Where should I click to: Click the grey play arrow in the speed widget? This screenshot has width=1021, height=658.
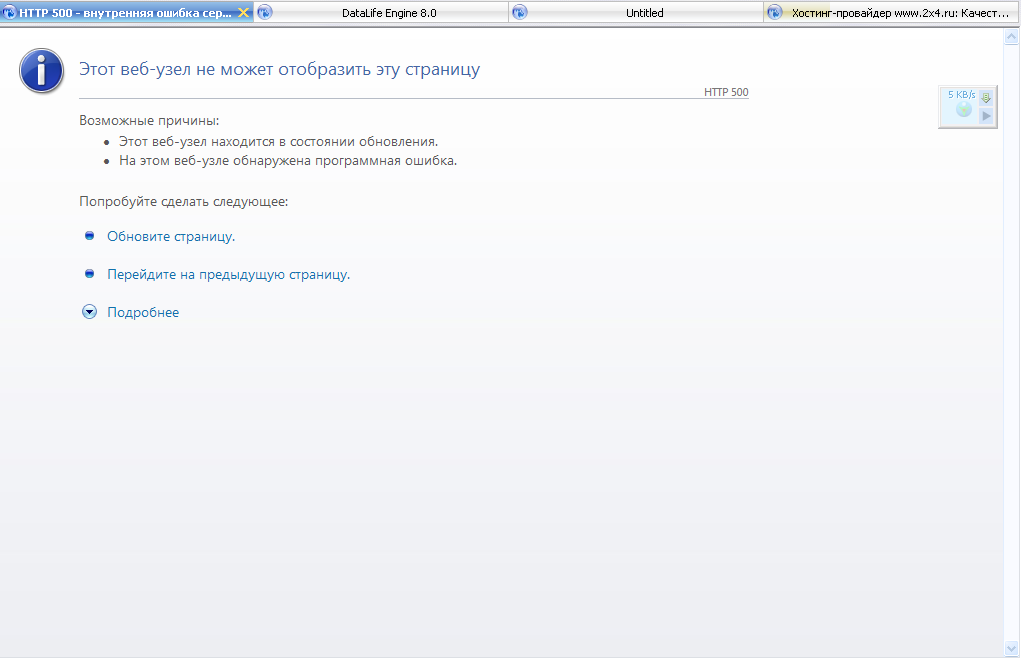(x=986, y=116)
